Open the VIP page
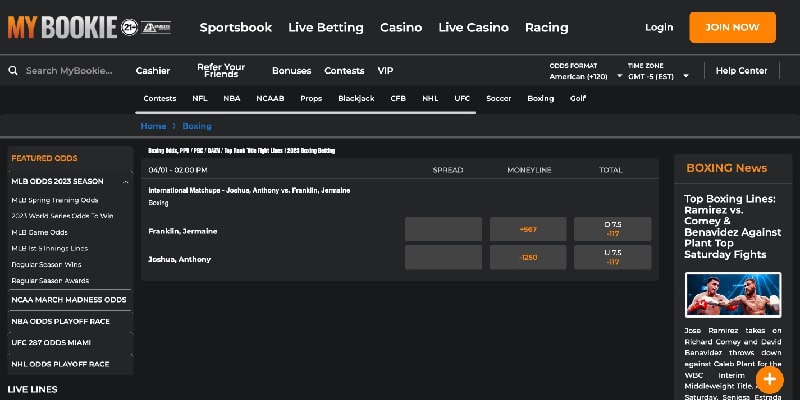 pyautogui.click(x=385, y=71)
